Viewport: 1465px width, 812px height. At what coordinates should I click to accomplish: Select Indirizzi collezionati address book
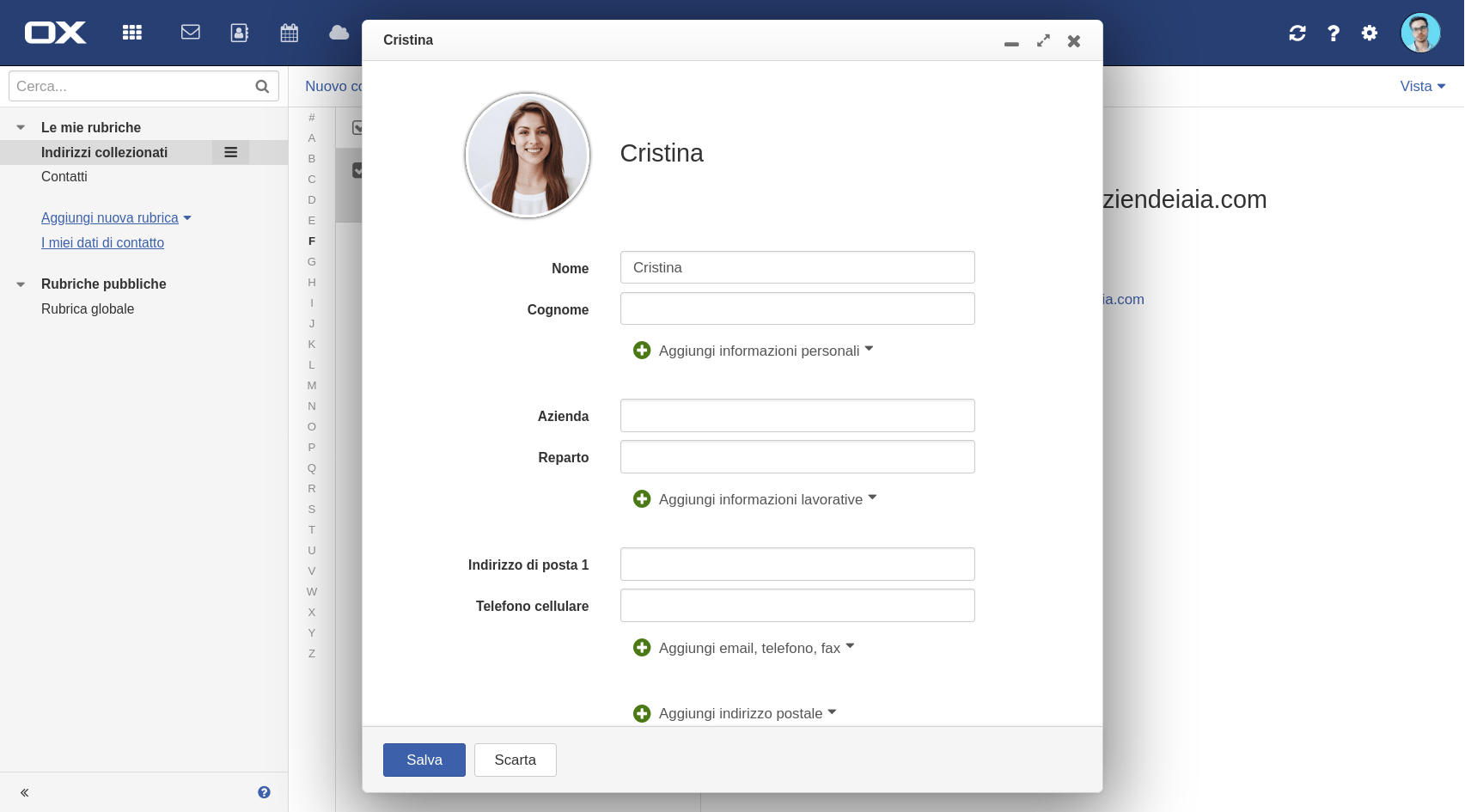tap(105, 152)
